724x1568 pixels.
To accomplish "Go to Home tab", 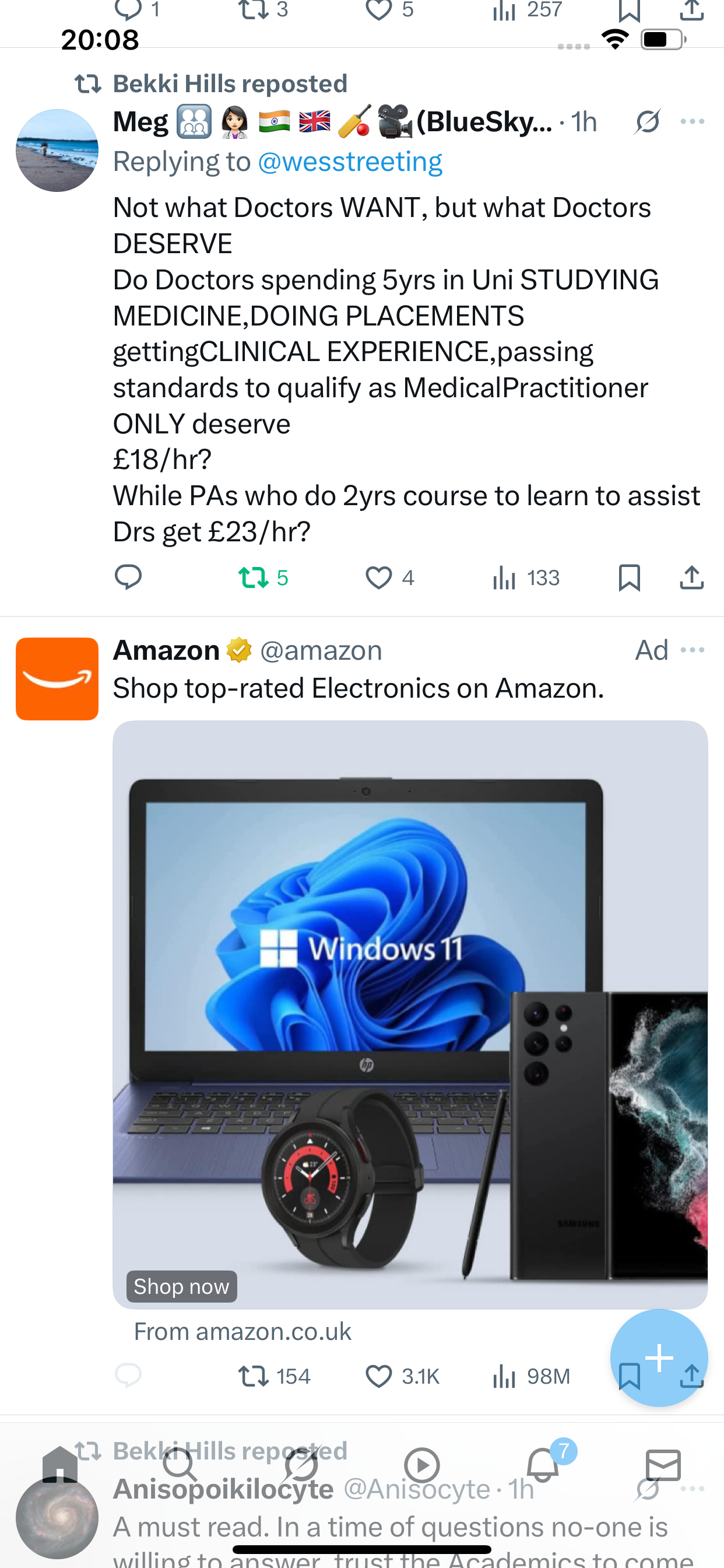I will (x=59, y=1465).
